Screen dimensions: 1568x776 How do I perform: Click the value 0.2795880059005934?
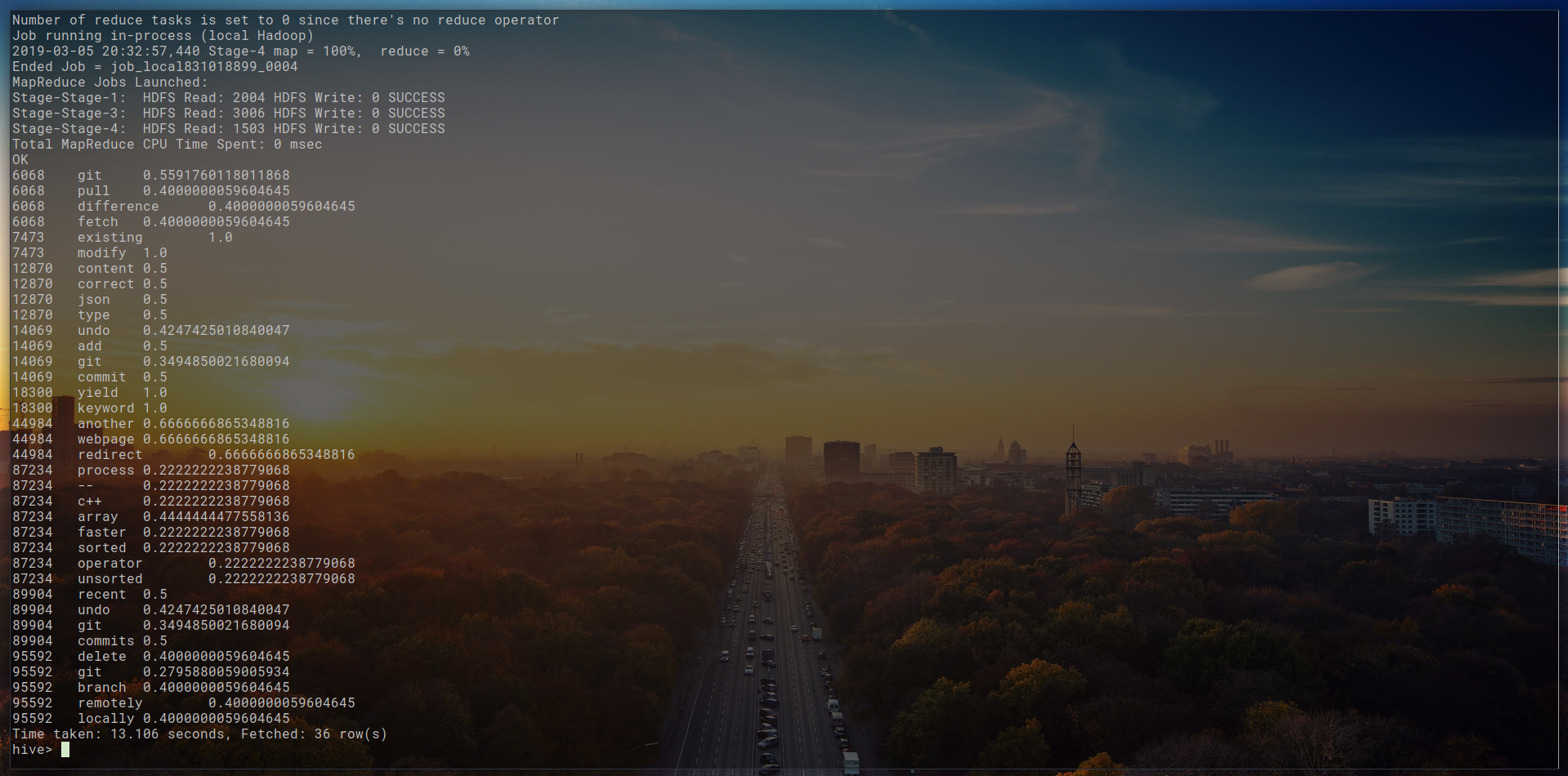pos(217,671)
